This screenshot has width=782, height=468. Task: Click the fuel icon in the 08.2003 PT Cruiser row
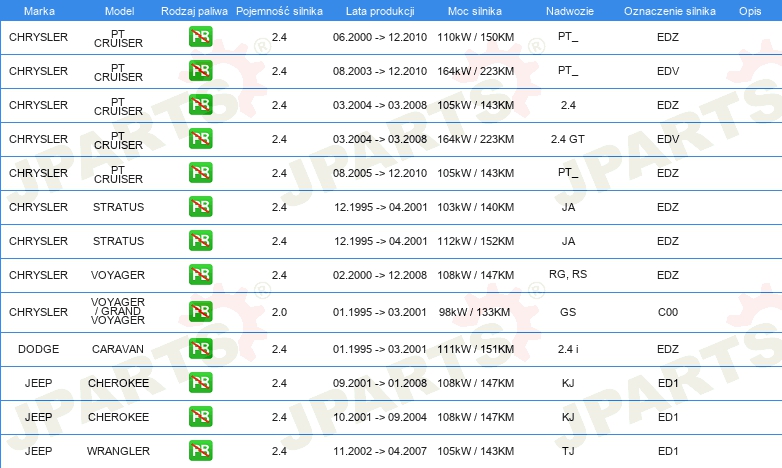coord(200,71)
